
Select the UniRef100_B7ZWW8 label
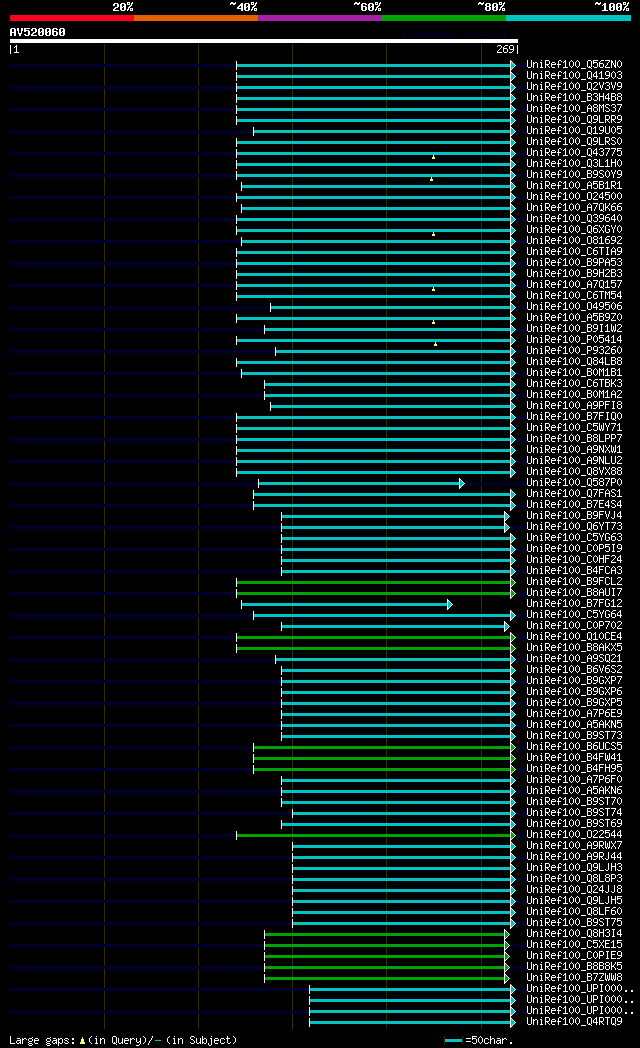point(574,977)
